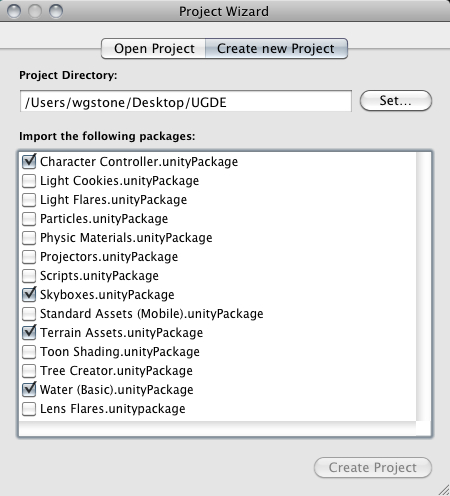450x496 pixels.
Task: Check Tree Creator.unityPackage box
Action: point(29,371)
